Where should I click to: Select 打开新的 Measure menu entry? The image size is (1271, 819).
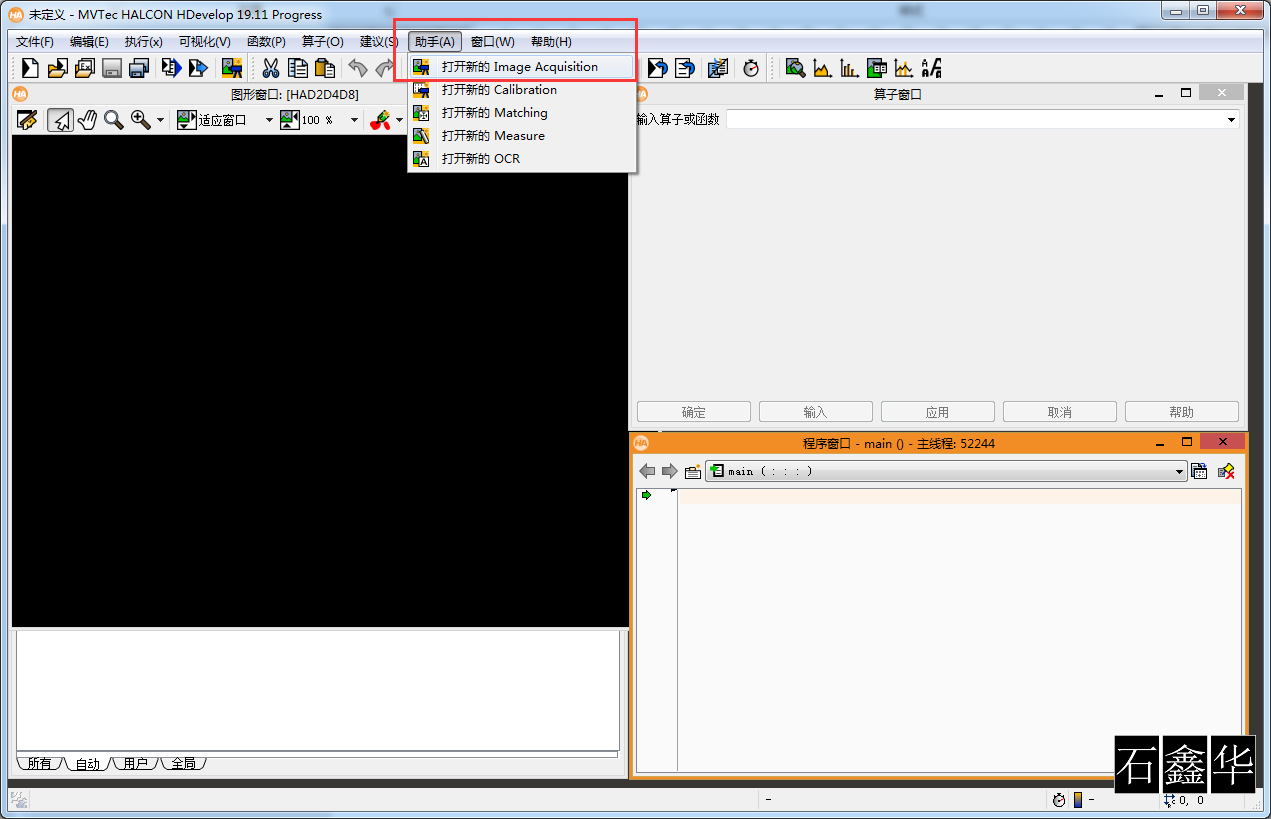pyautogui.click(x=521, y=136)
